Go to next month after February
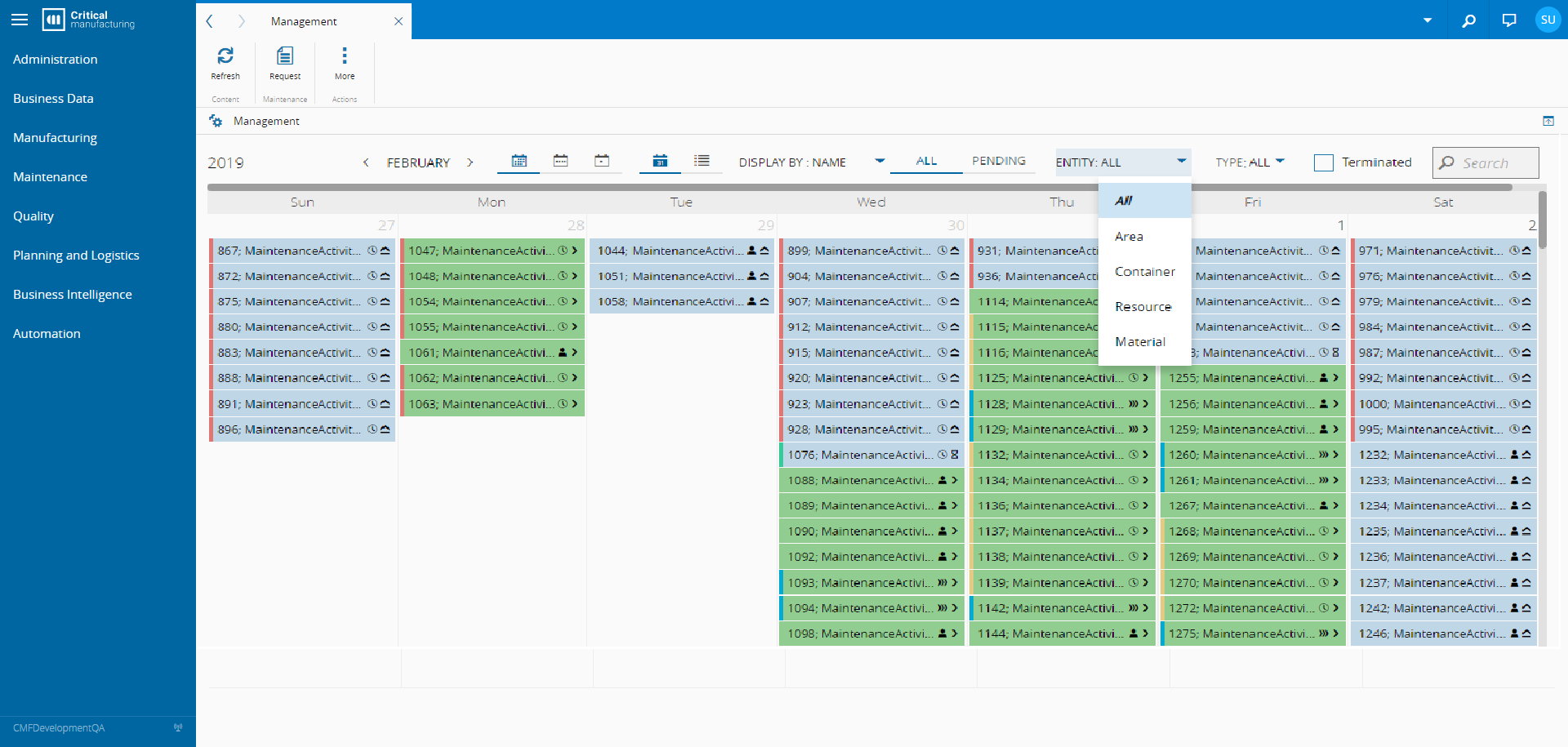The image size is (1568, 747). point(470,162)
